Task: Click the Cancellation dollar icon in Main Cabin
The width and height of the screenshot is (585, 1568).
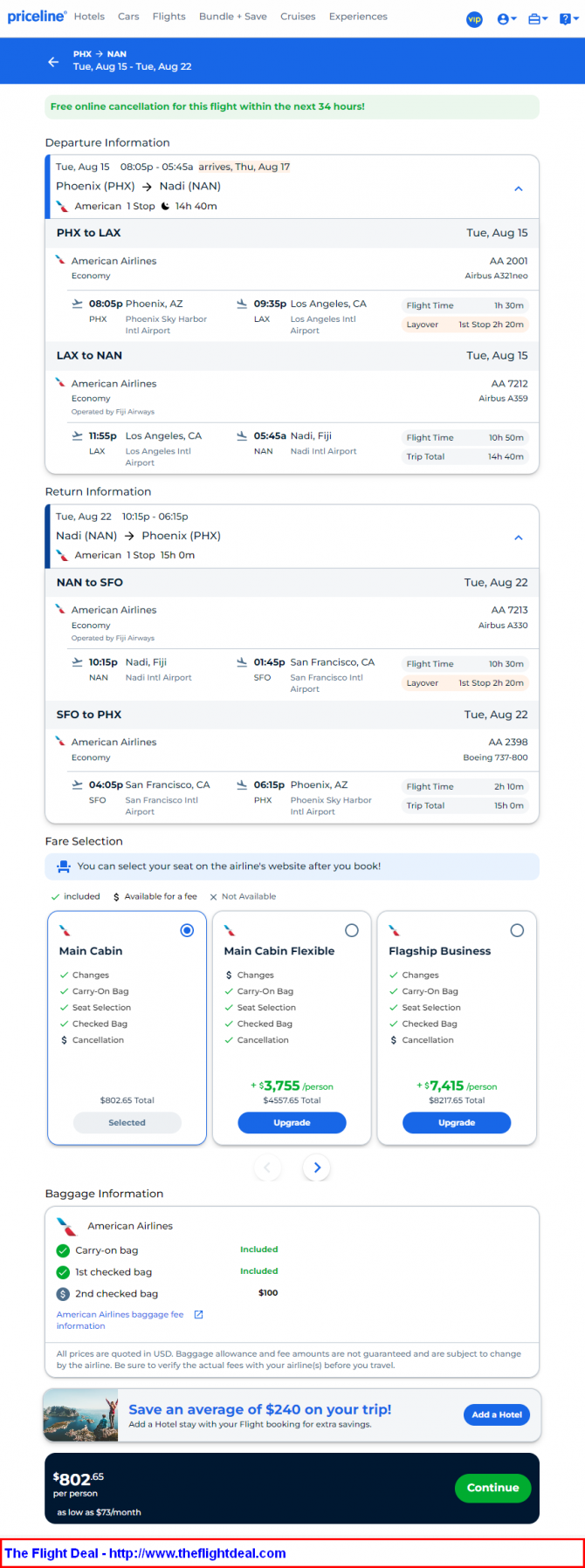Action: 64,1040
